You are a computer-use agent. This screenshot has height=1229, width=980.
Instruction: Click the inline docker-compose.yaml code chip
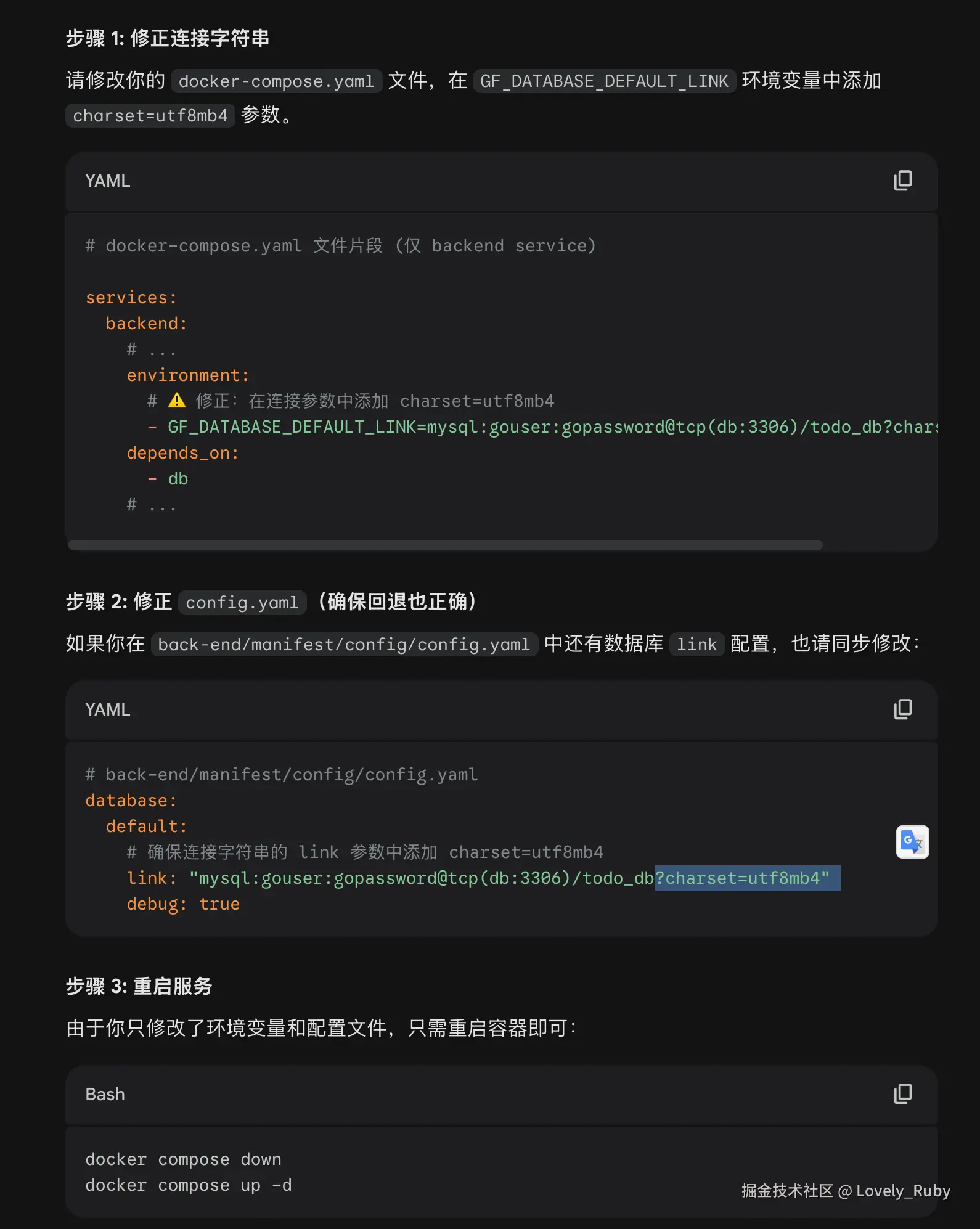coord(276,81)
